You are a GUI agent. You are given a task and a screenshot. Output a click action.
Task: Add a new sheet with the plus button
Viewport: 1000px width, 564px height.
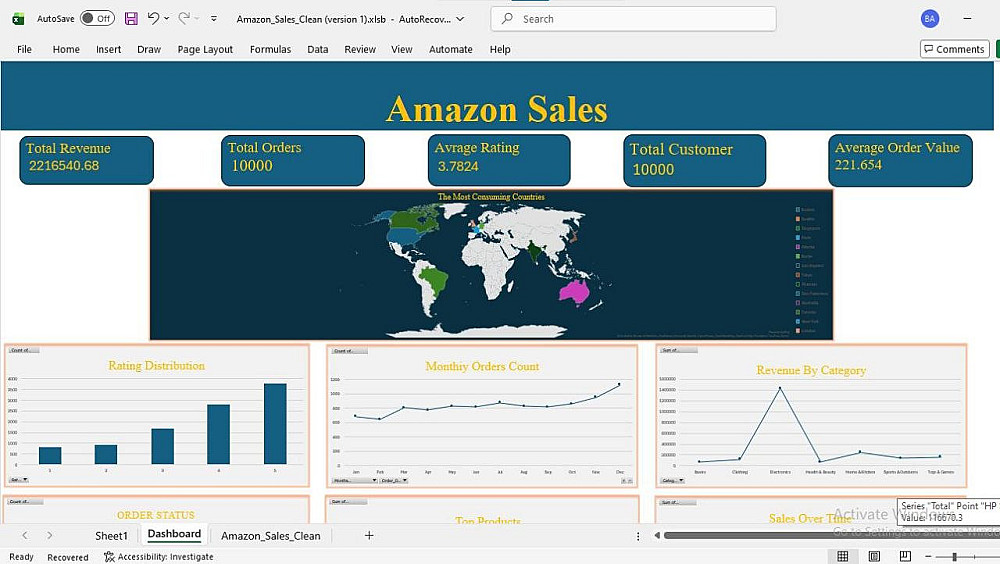[x=369, y=535]
